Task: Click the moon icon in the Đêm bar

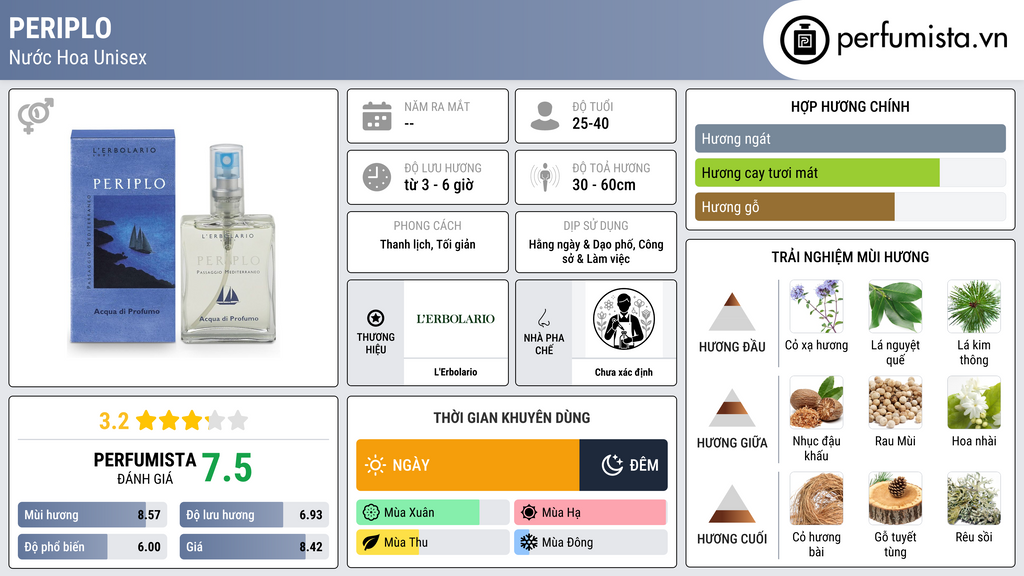Action: point(612,465)
